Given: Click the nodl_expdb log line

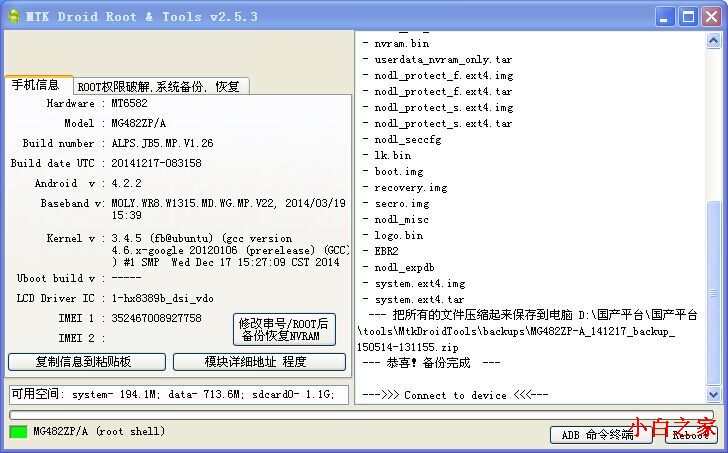Looking at the screenshot, I should [x=398, y=267].
